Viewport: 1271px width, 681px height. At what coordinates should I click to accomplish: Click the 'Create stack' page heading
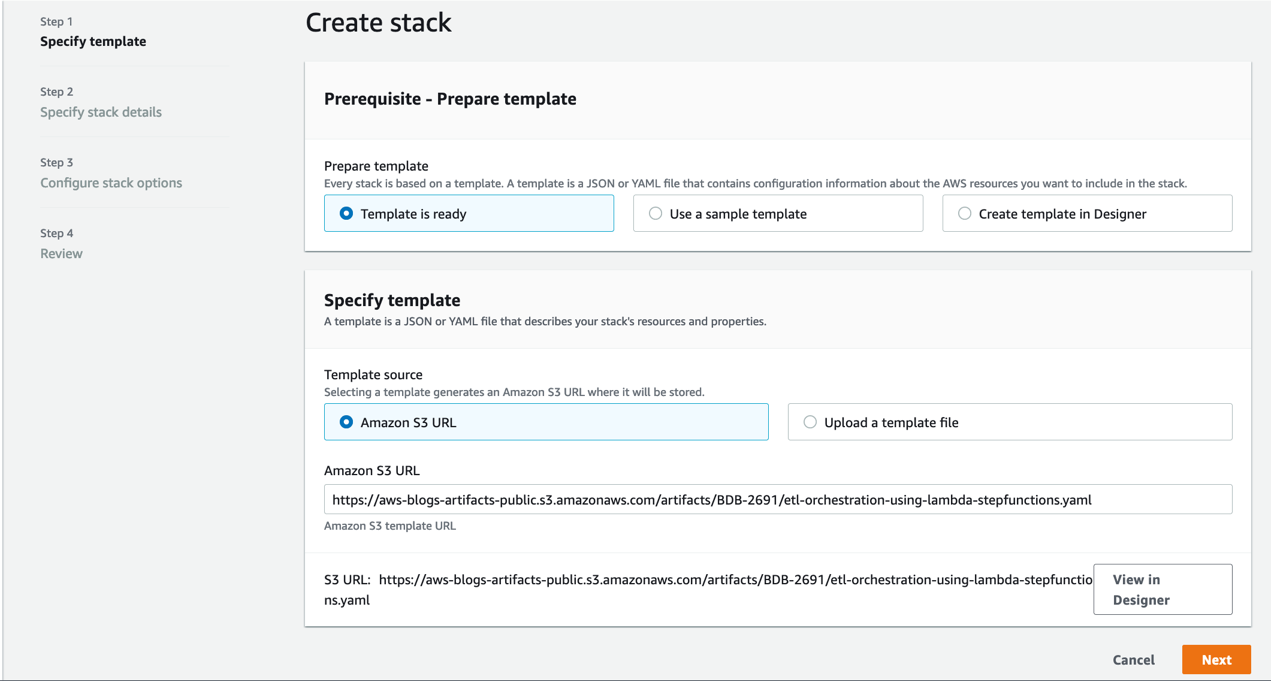point(378,23)
